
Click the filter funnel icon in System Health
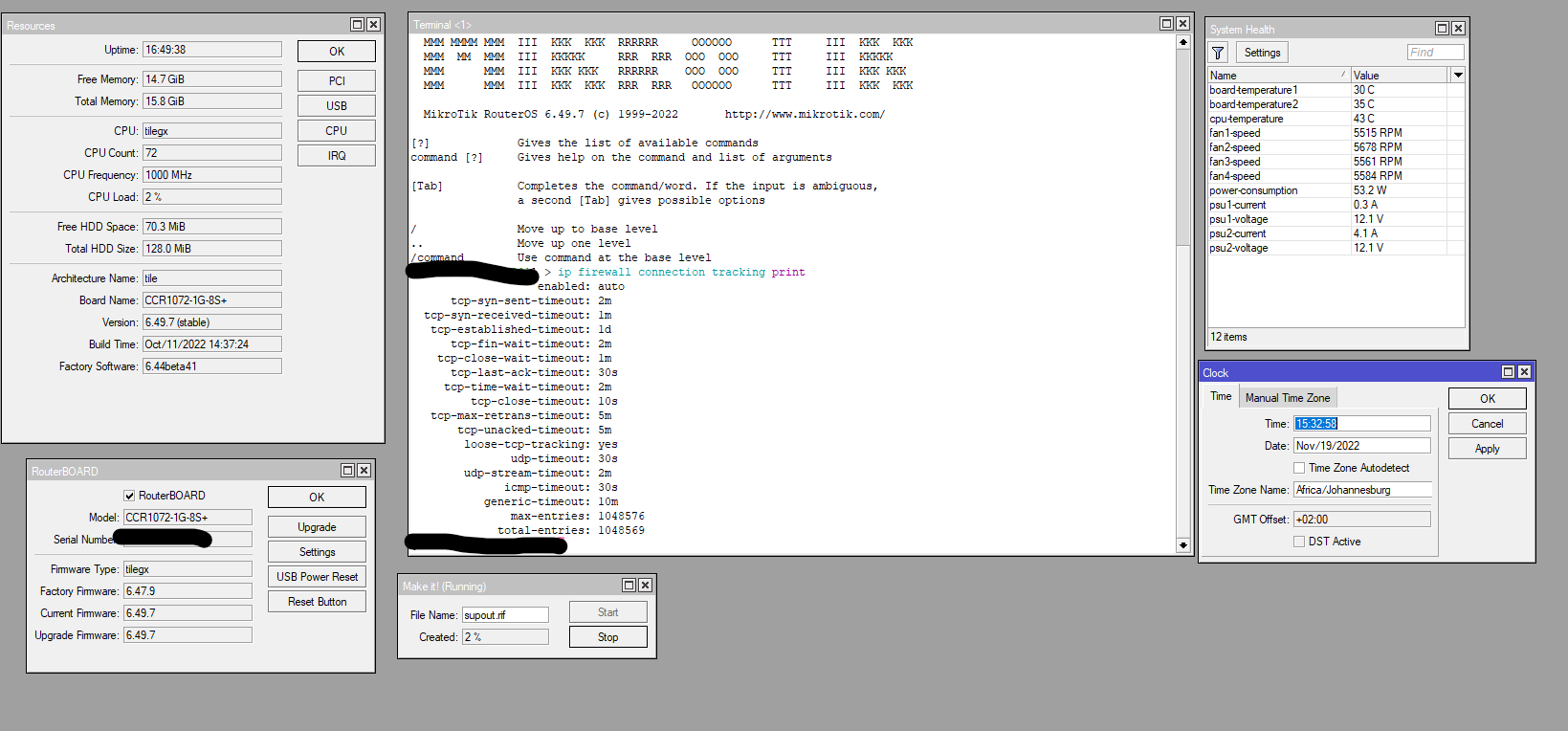coord(1218,53)
